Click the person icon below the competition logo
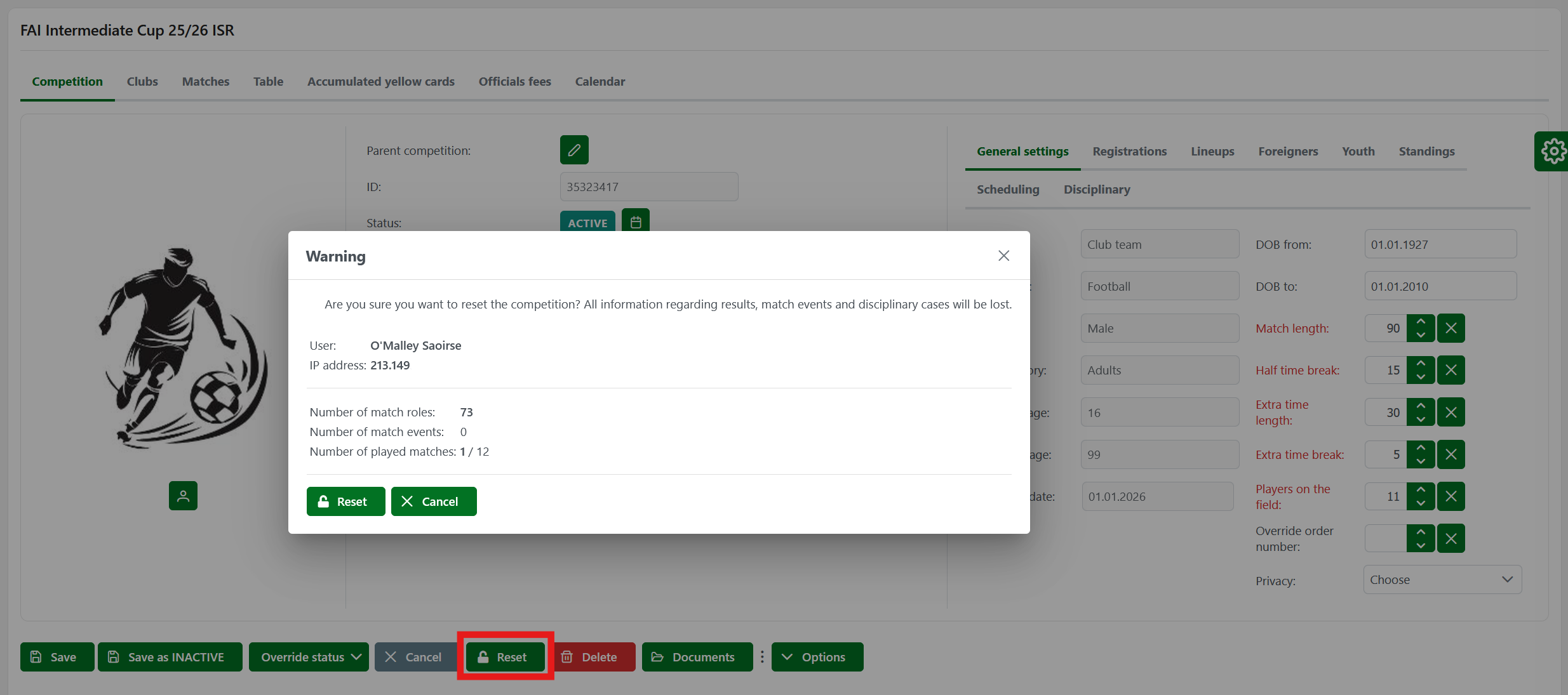The height and width of the screenshot is (695, 1568). tap(183, 496)
